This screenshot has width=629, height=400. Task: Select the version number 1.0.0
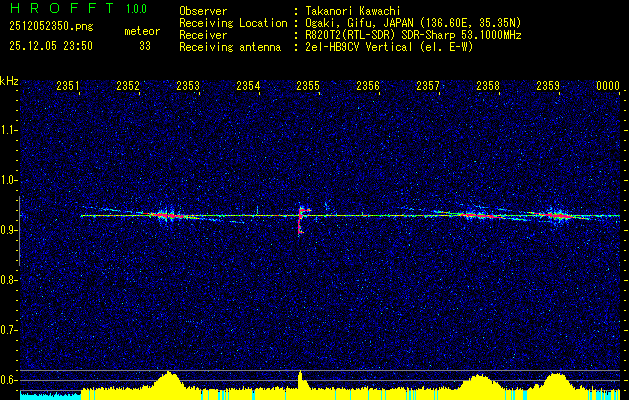[x=136, y=9]
